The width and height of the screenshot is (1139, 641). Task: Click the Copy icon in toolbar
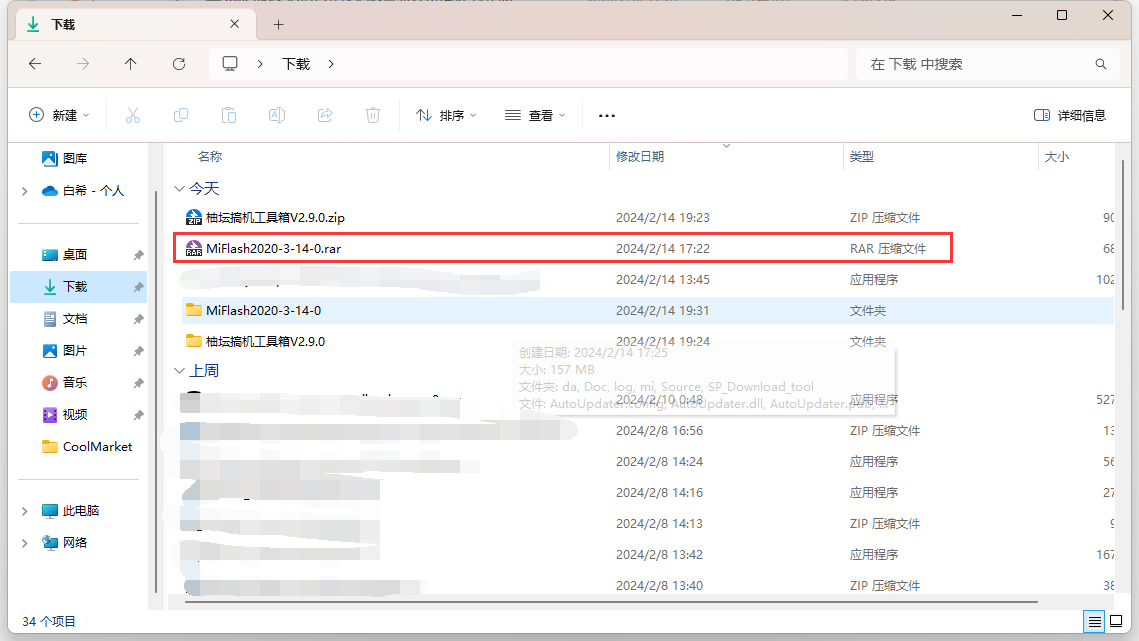(x=181, y=115)
